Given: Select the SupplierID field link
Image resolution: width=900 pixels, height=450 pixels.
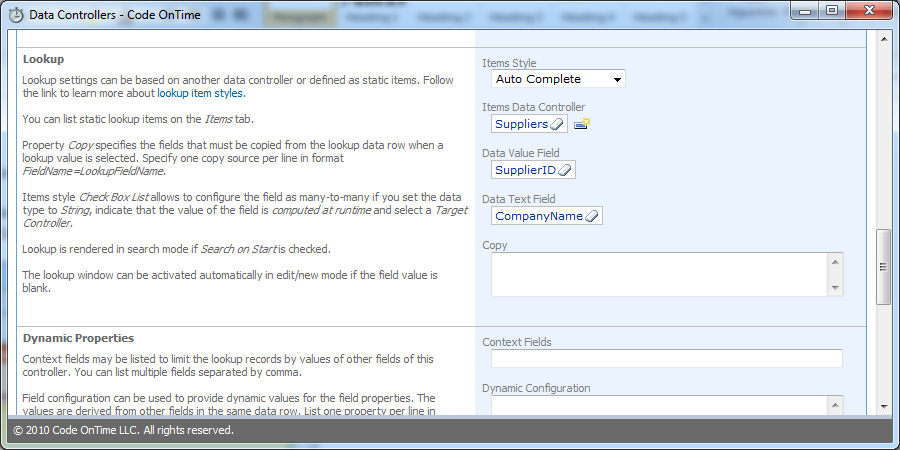Looking at the screenshot, I should coord(526,170).
